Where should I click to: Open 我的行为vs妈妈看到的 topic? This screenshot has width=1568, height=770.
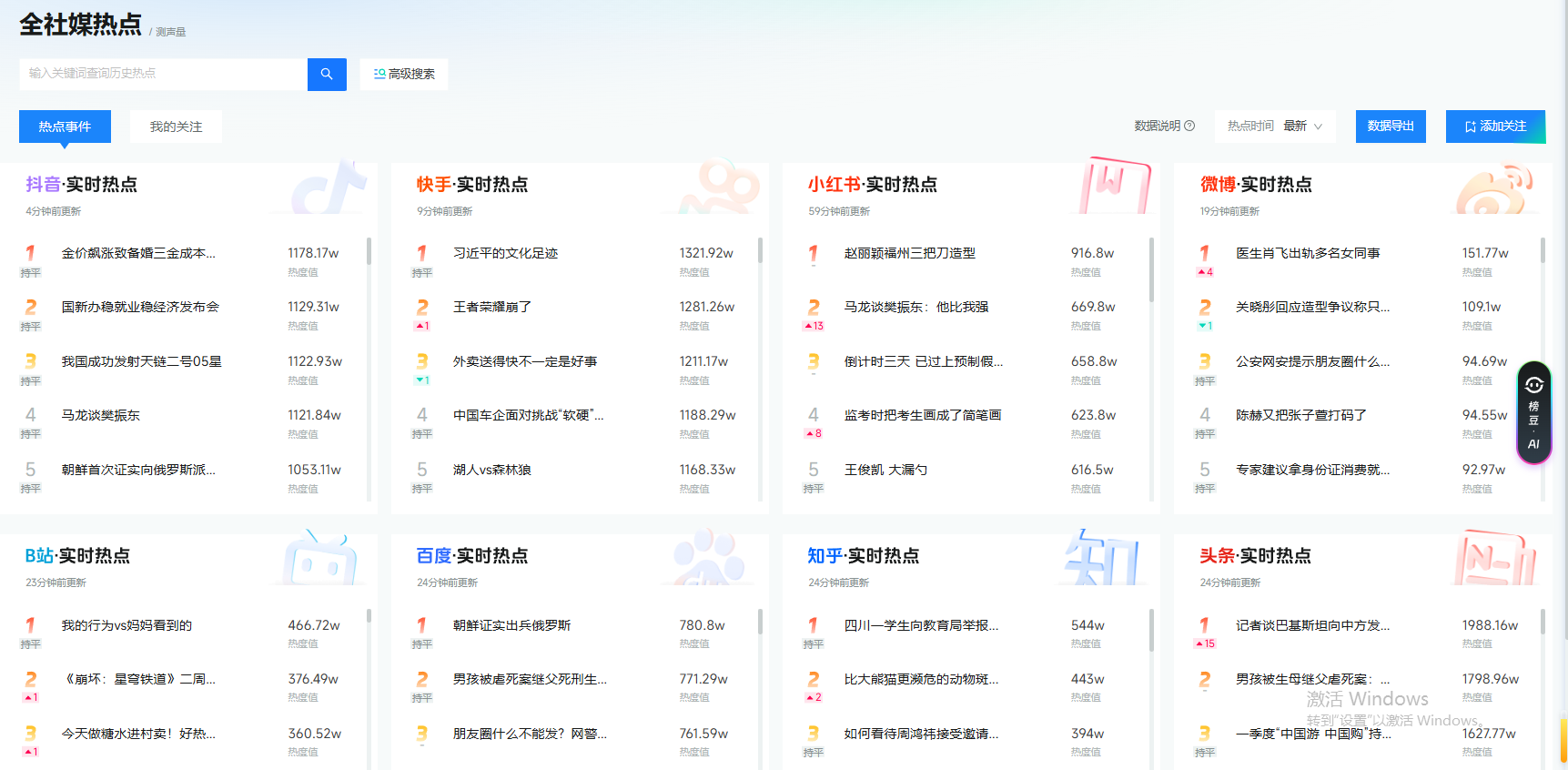126,625
